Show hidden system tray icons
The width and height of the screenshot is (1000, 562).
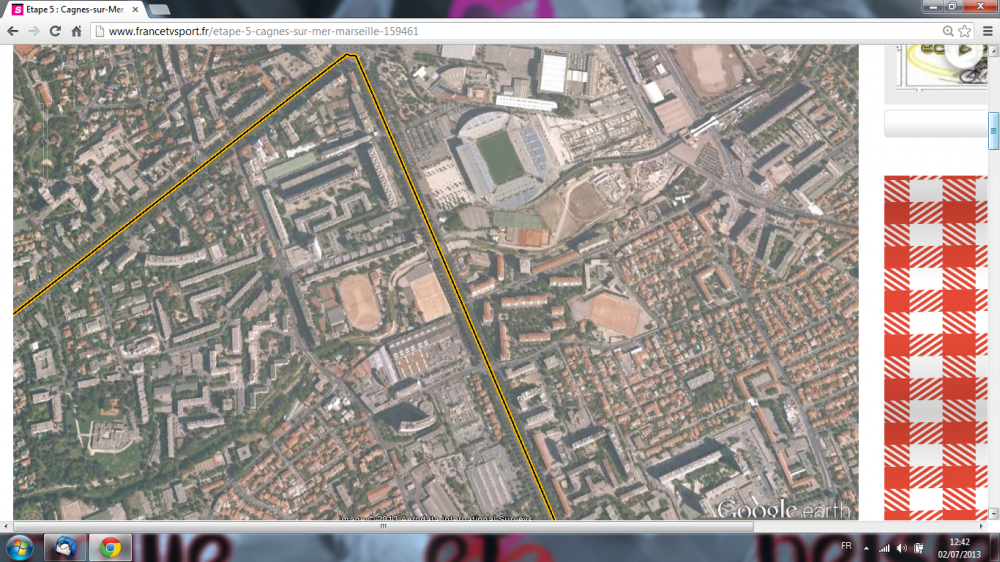(x=866, y=548)
